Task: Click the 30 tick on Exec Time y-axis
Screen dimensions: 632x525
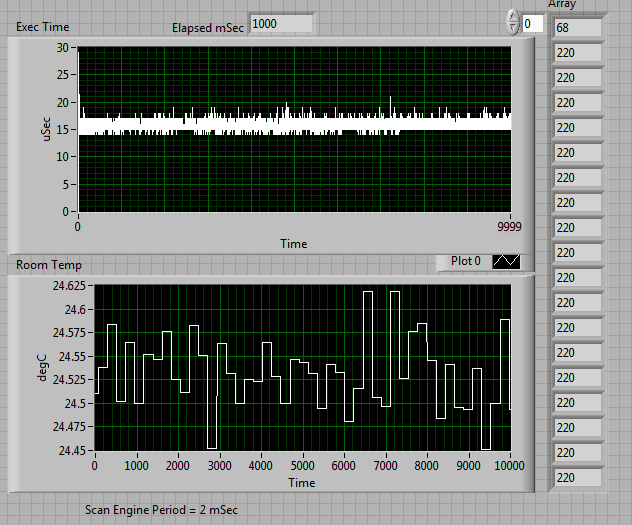Action: [62, 48]
